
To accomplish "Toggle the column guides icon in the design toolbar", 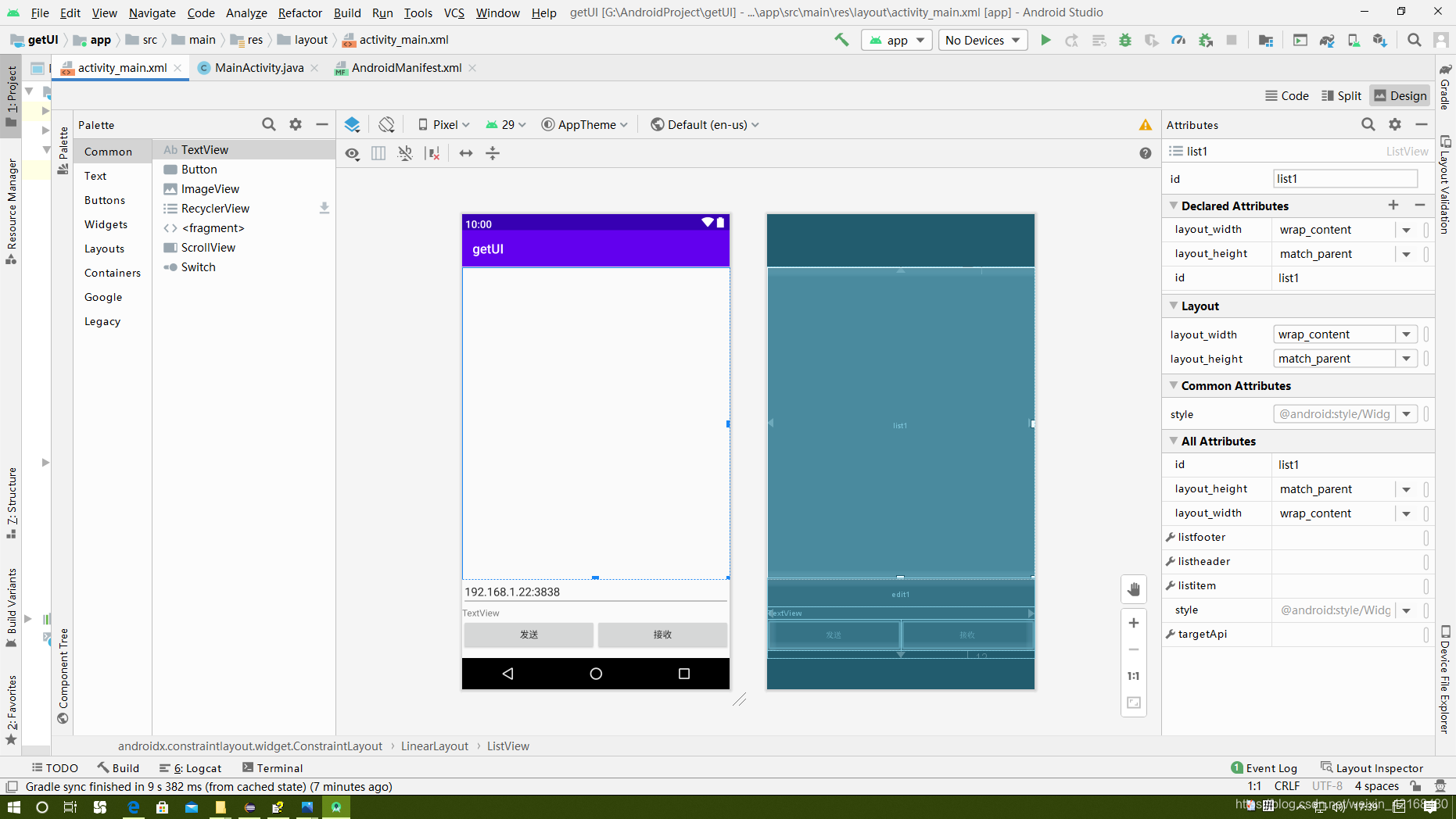I will pyautogui.click(x=378, y=153).
